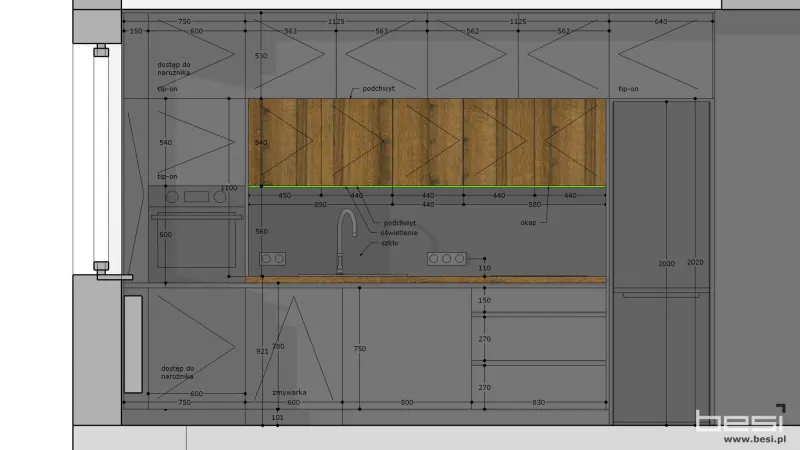Select the zmywarka dishwasher label
This screenshot has width=800, height=450.
(x=289, y=392)
